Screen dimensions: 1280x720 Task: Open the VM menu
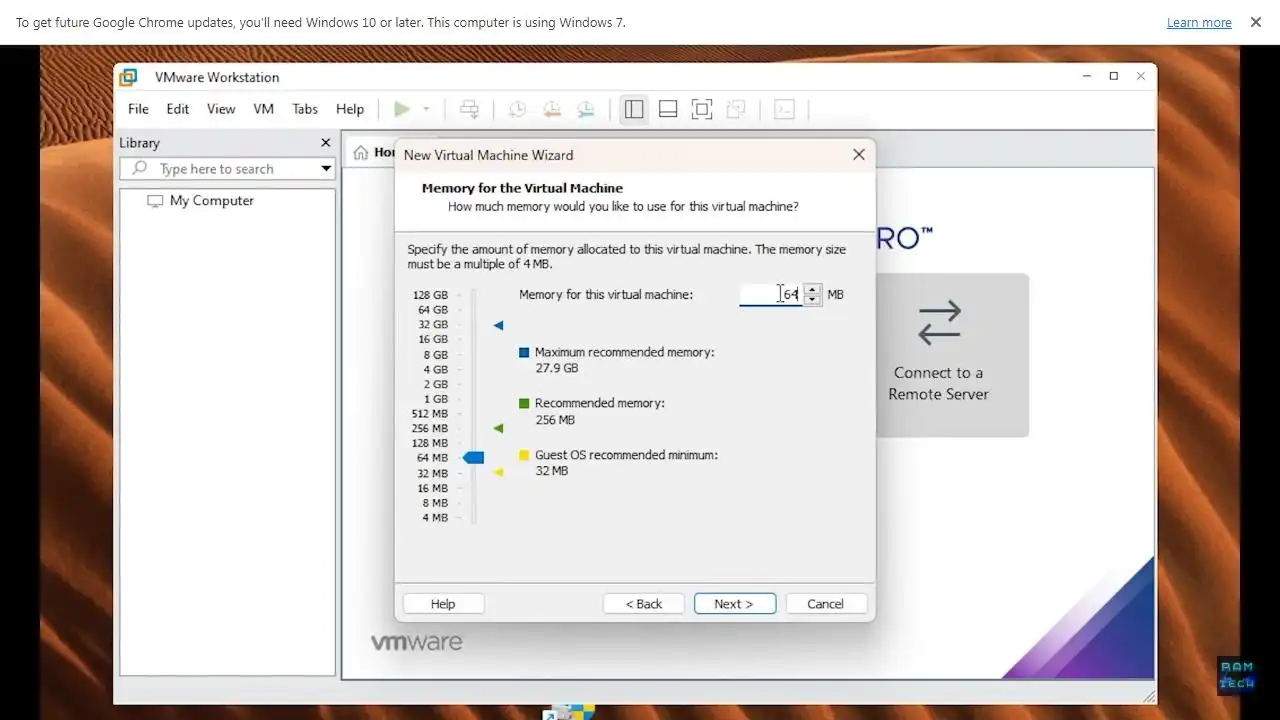tap(264, 109)
